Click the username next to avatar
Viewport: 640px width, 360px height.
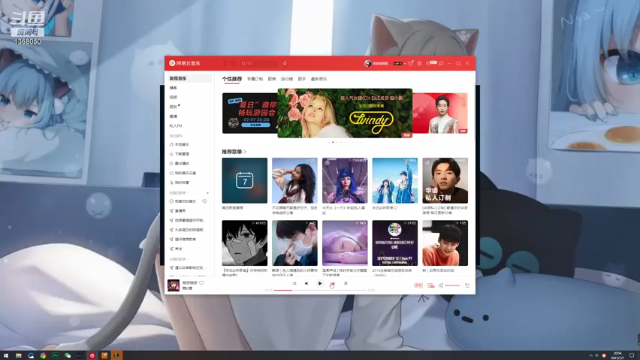380,63
